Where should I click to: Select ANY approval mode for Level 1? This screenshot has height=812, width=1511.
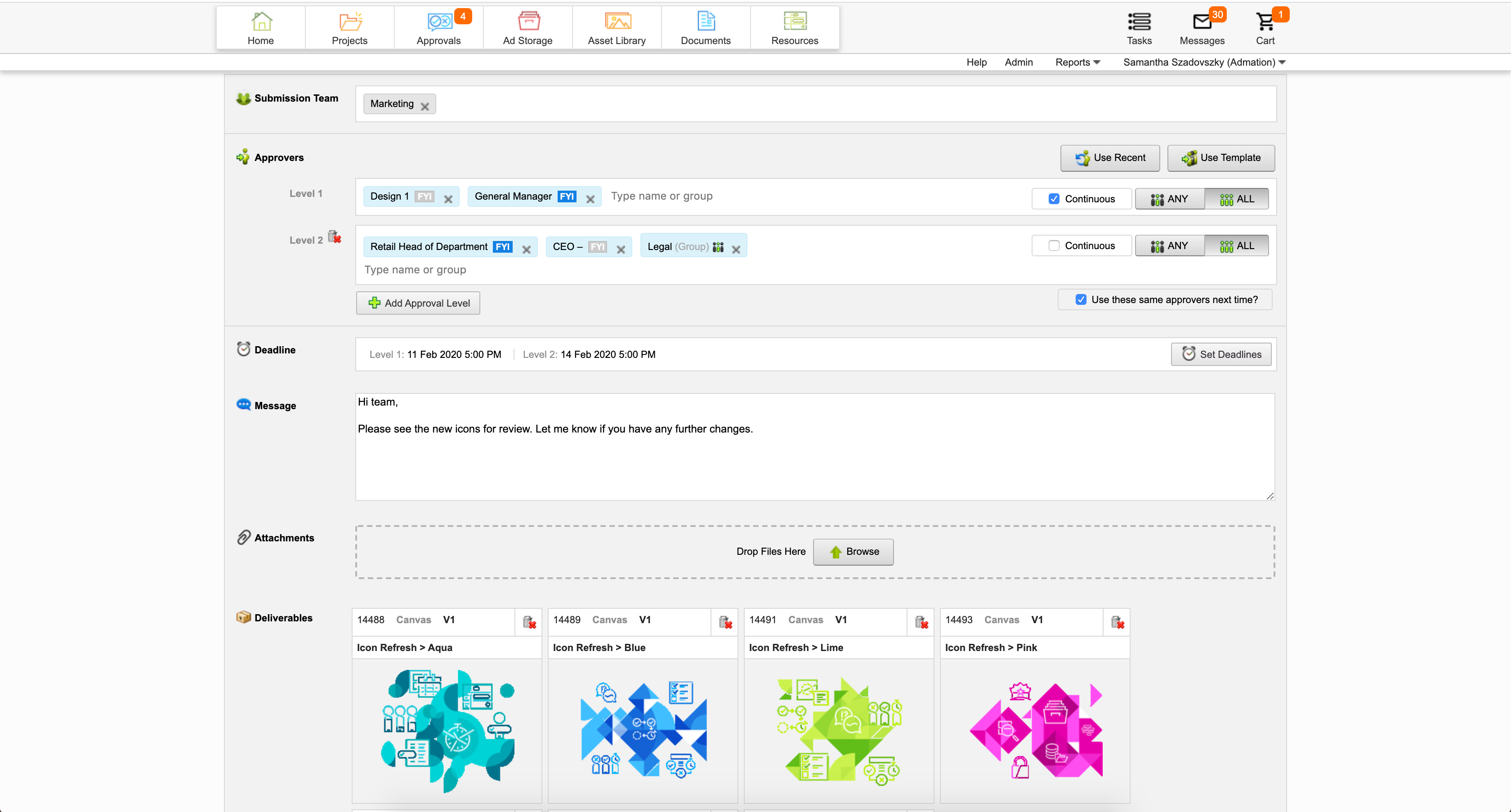tap(1169, 199)
